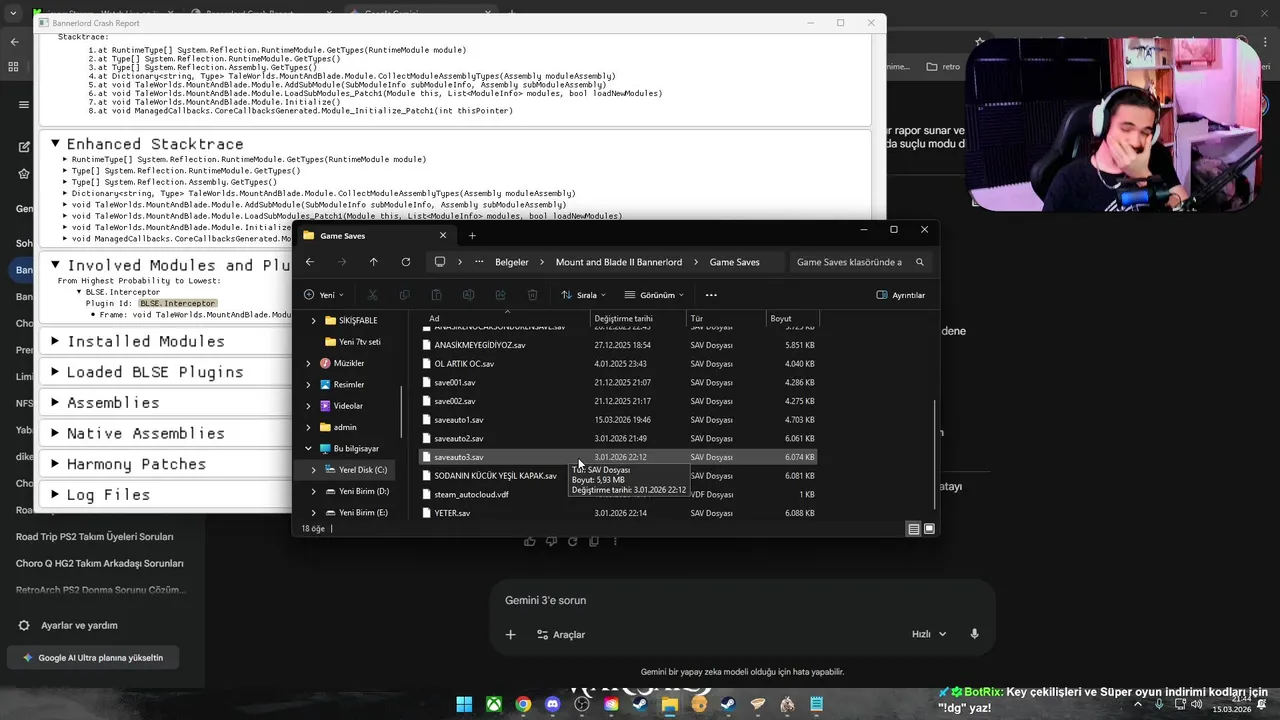
Task: Click the microphone icon in the Gemini prompt box
Action: pyautogui.click(x=974, y=634)
